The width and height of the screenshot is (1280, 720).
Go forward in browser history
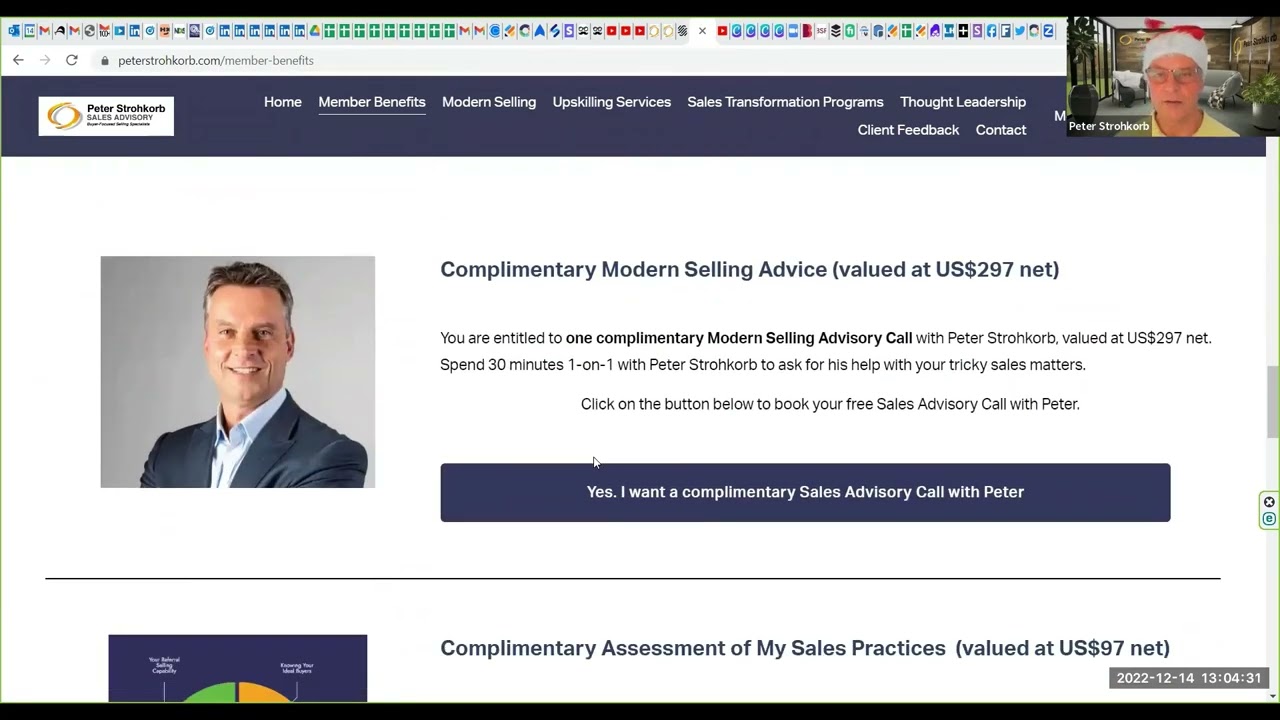45,60
